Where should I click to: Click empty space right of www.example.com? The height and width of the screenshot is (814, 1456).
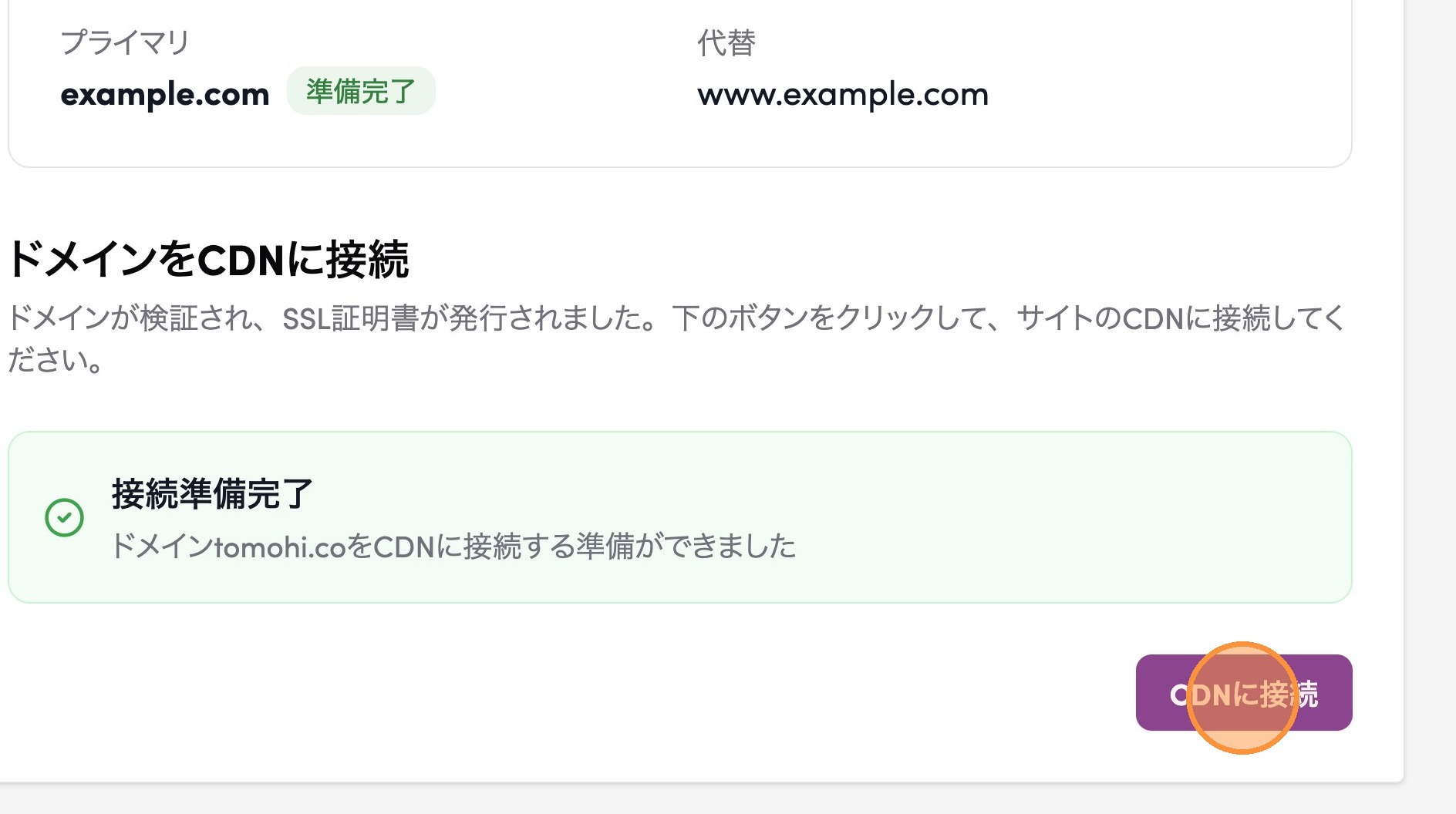click(1157, 94)
